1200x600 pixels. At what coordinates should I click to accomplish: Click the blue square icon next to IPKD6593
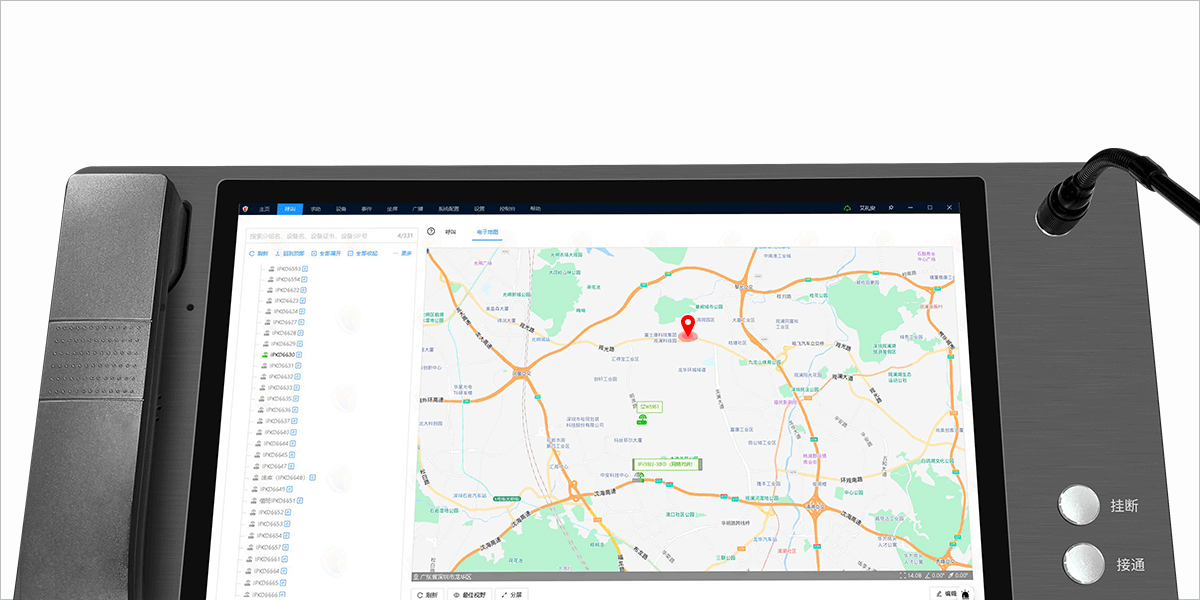306,269
